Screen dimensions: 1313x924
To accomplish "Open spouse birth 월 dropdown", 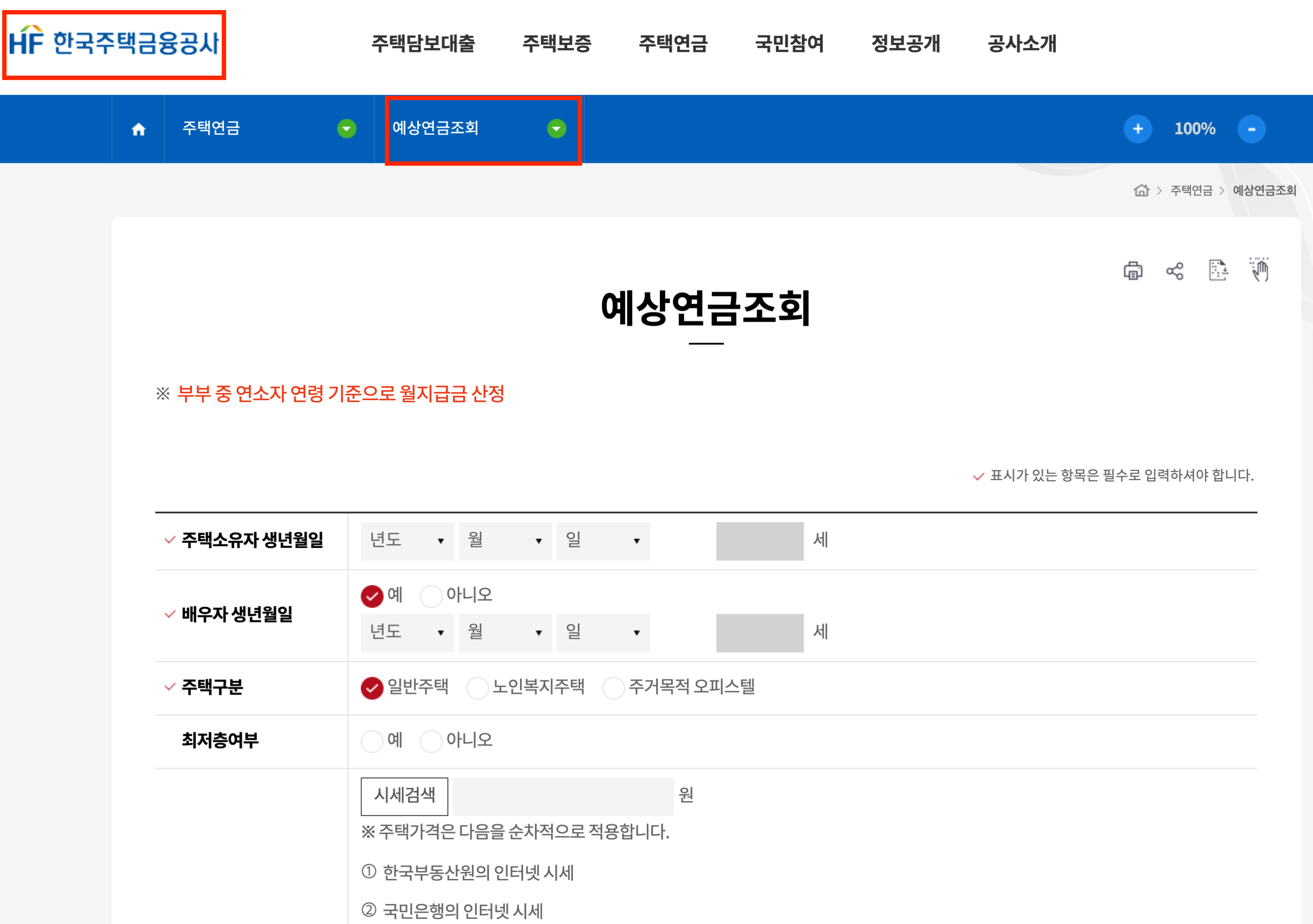I will click(505, 633).
